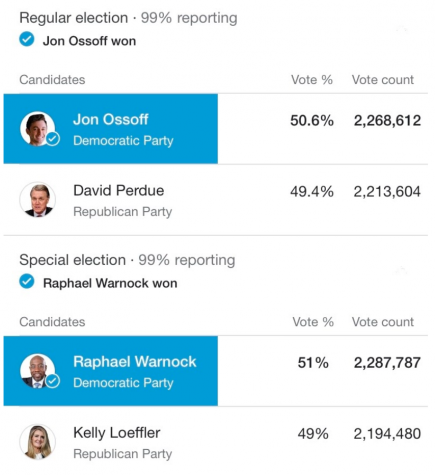Select the Jon Ossoff candidate name
The height and width of the screenshot is (475, 435).
pyautogui.click(x=111, y=119)
